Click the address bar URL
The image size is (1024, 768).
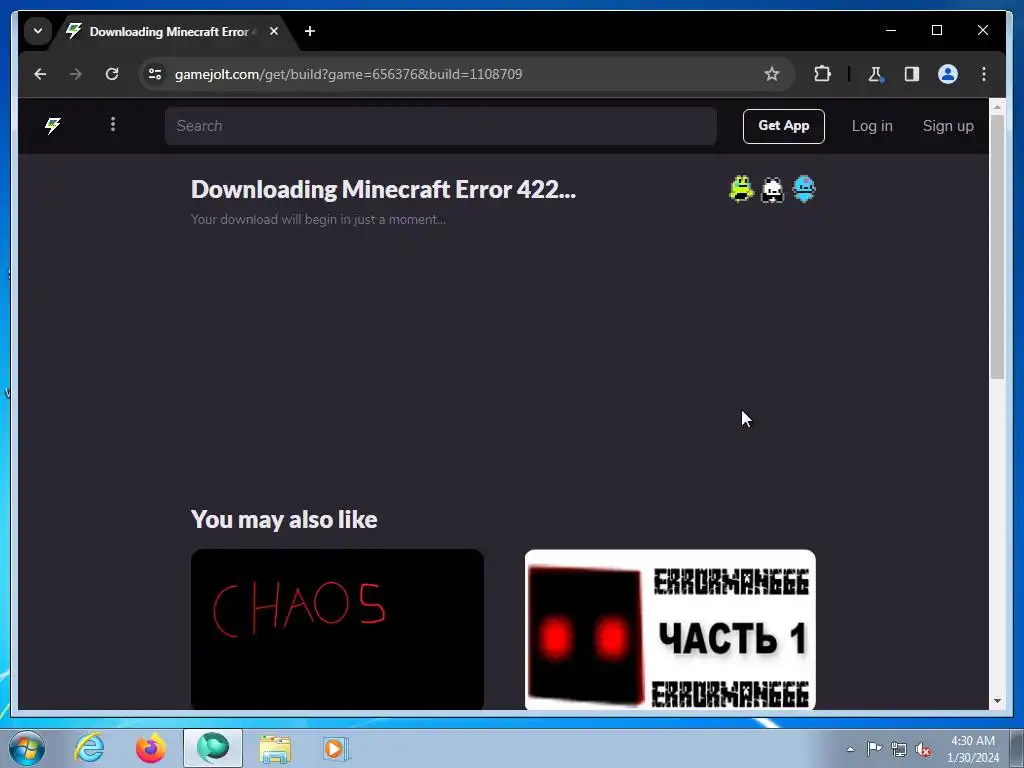348,74
